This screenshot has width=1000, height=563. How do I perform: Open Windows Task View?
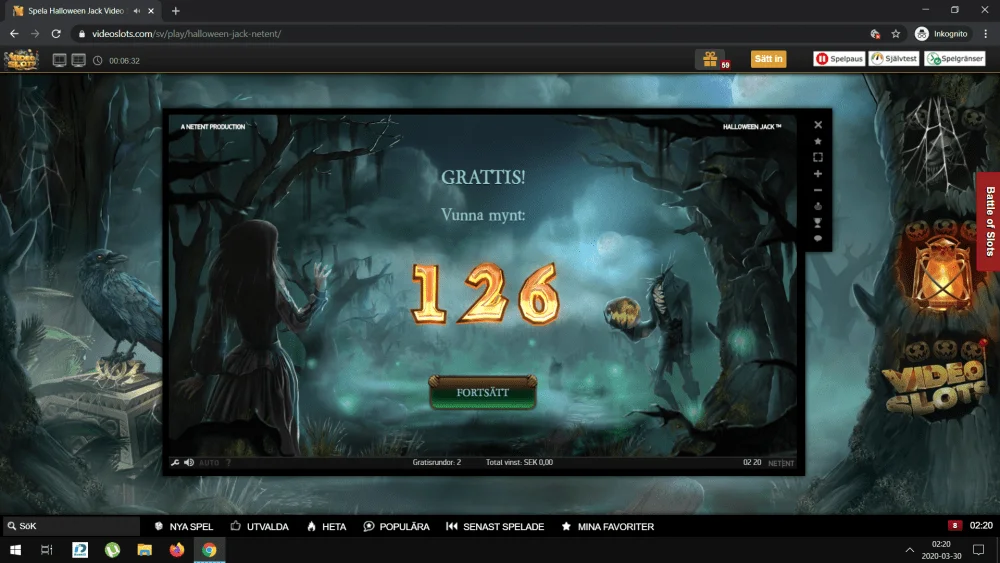(x=47, y=550)
